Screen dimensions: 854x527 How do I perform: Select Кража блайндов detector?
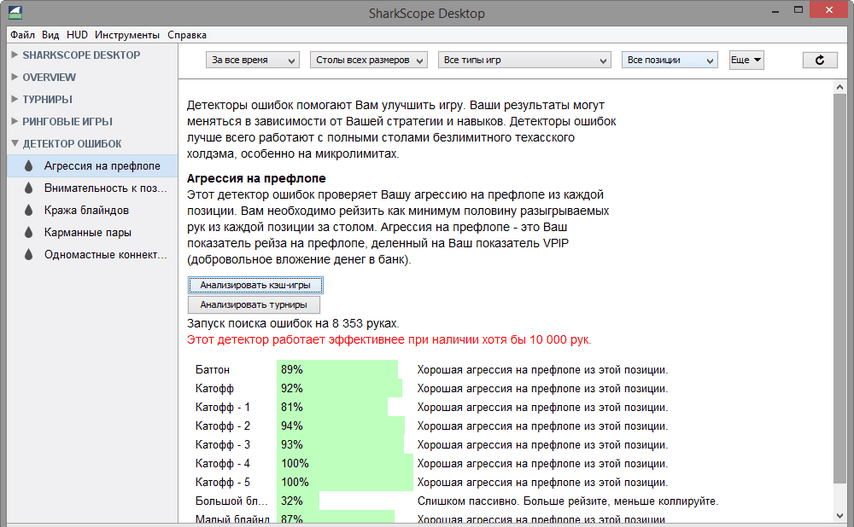point(92,210)
